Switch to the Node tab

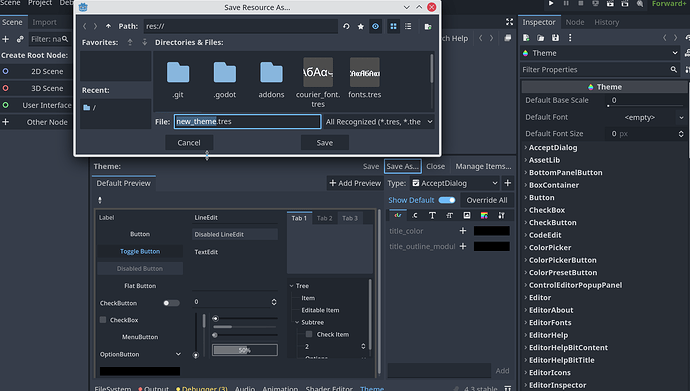pos(575,22)
